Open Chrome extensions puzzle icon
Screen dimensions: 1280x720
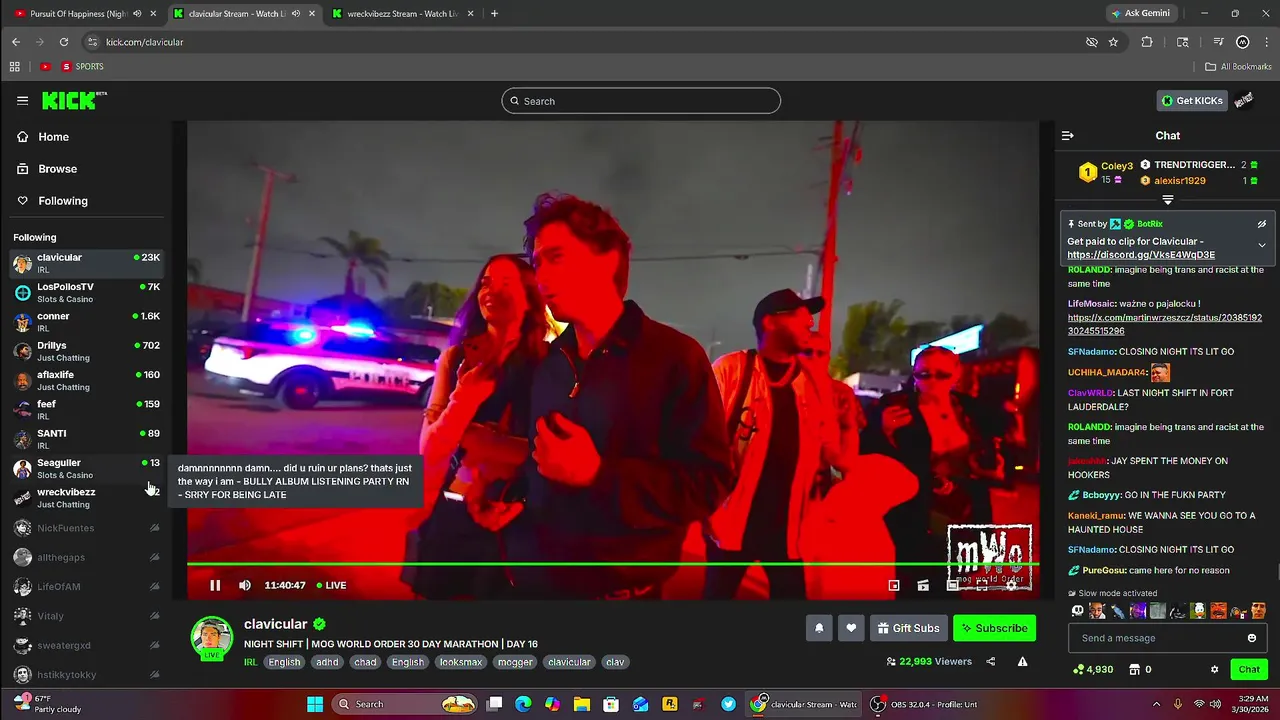click(x=1147, y=42)
